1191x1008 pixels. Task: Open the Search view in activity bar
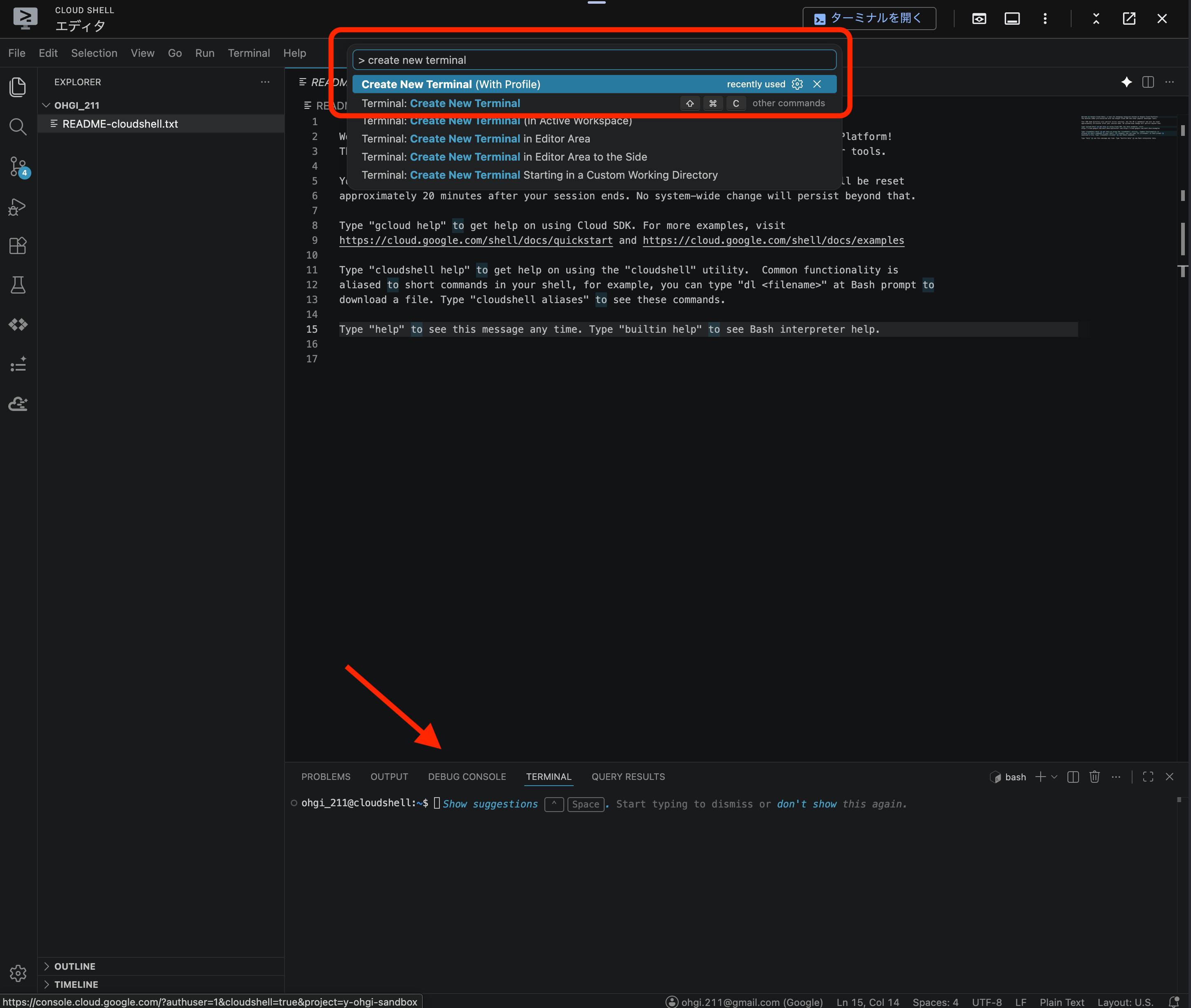(x=18, y=126)
